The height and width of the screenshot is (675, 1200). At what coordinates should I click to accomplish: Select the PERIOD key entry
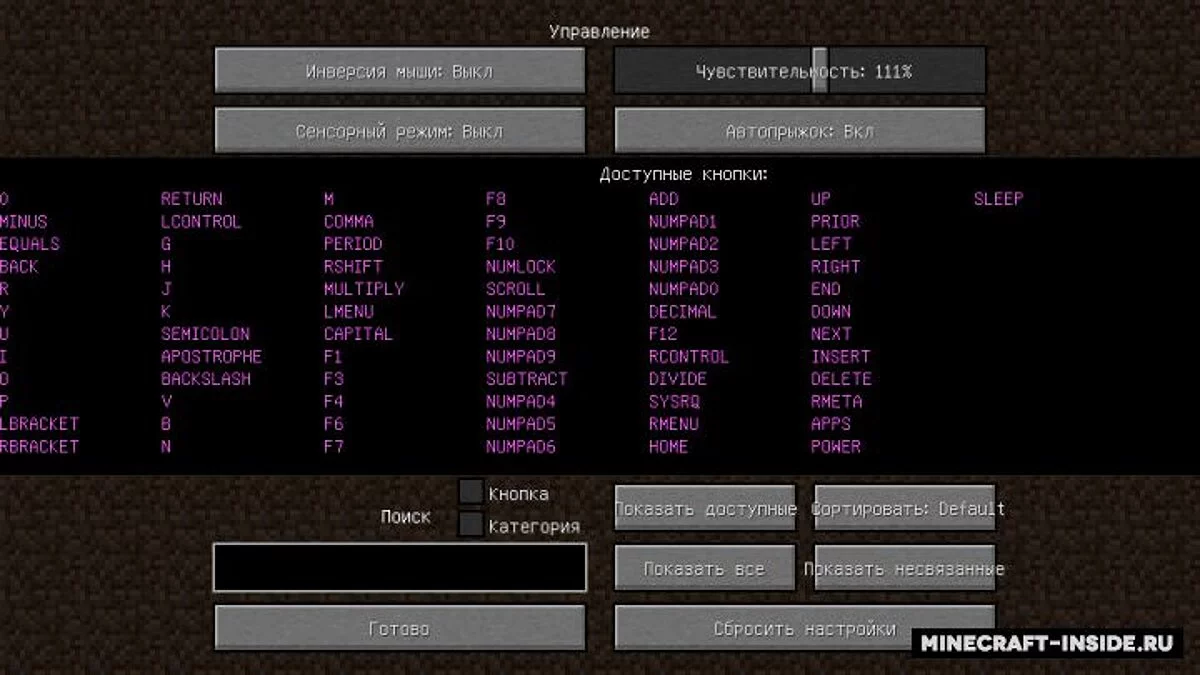coord(353,244)
